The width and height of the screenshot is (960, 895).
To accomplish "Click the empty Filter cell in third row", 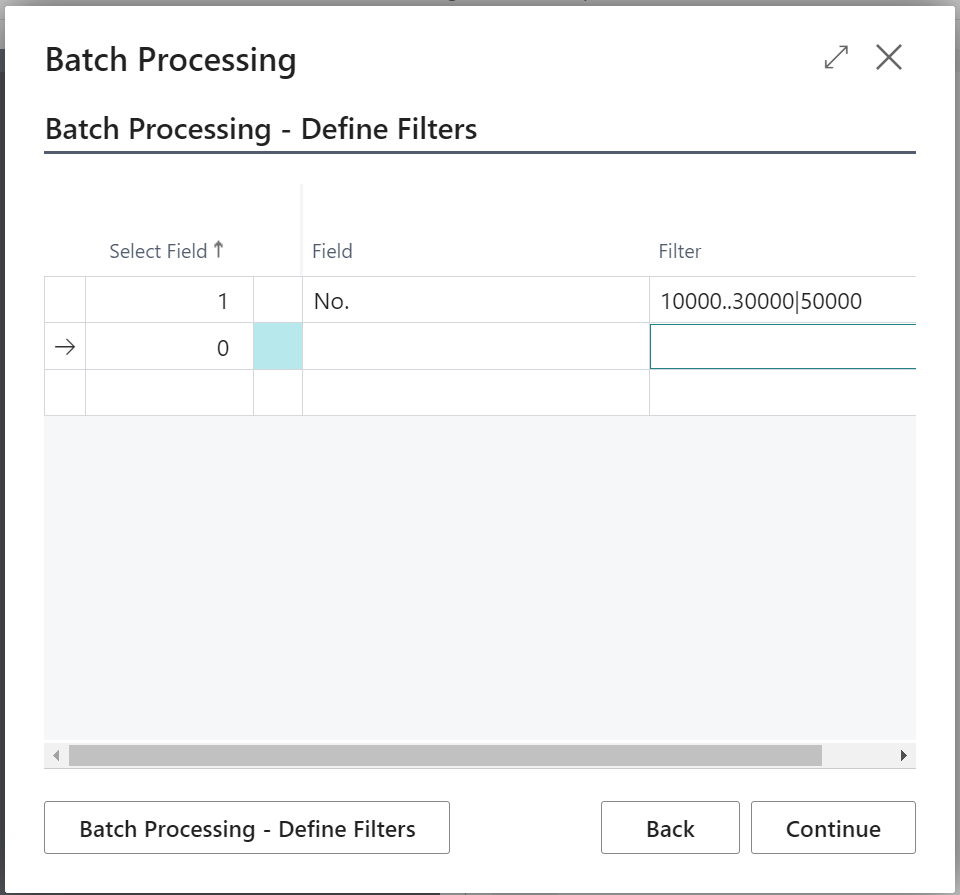I will pos(782,393).
